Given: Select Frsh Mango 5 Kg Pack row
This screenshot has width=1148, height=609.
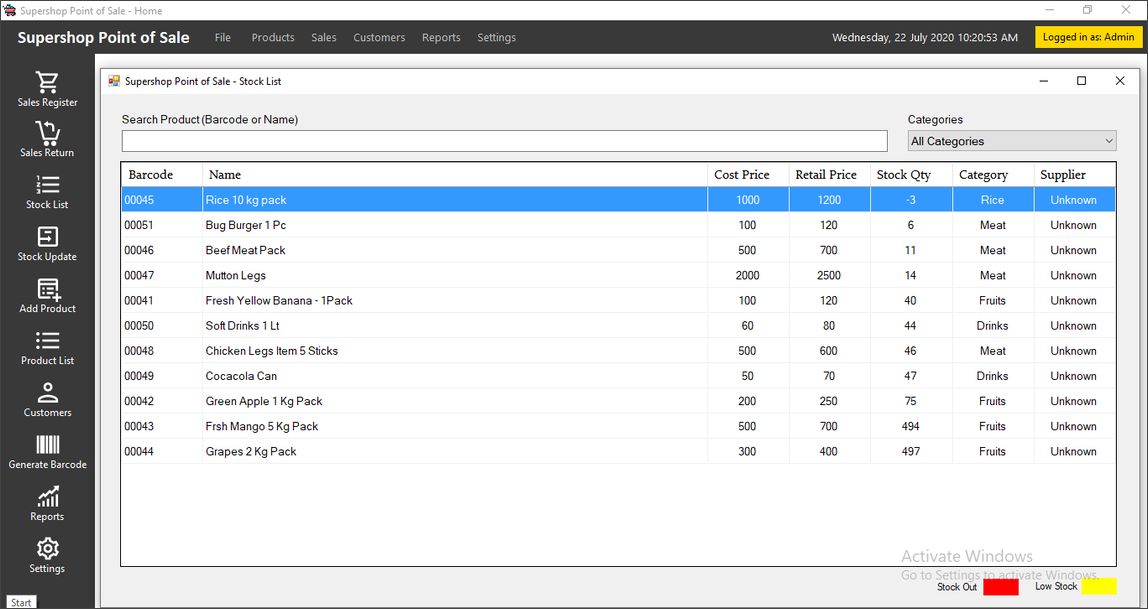Looking at the screenshot, I should [x=619, y=426].
